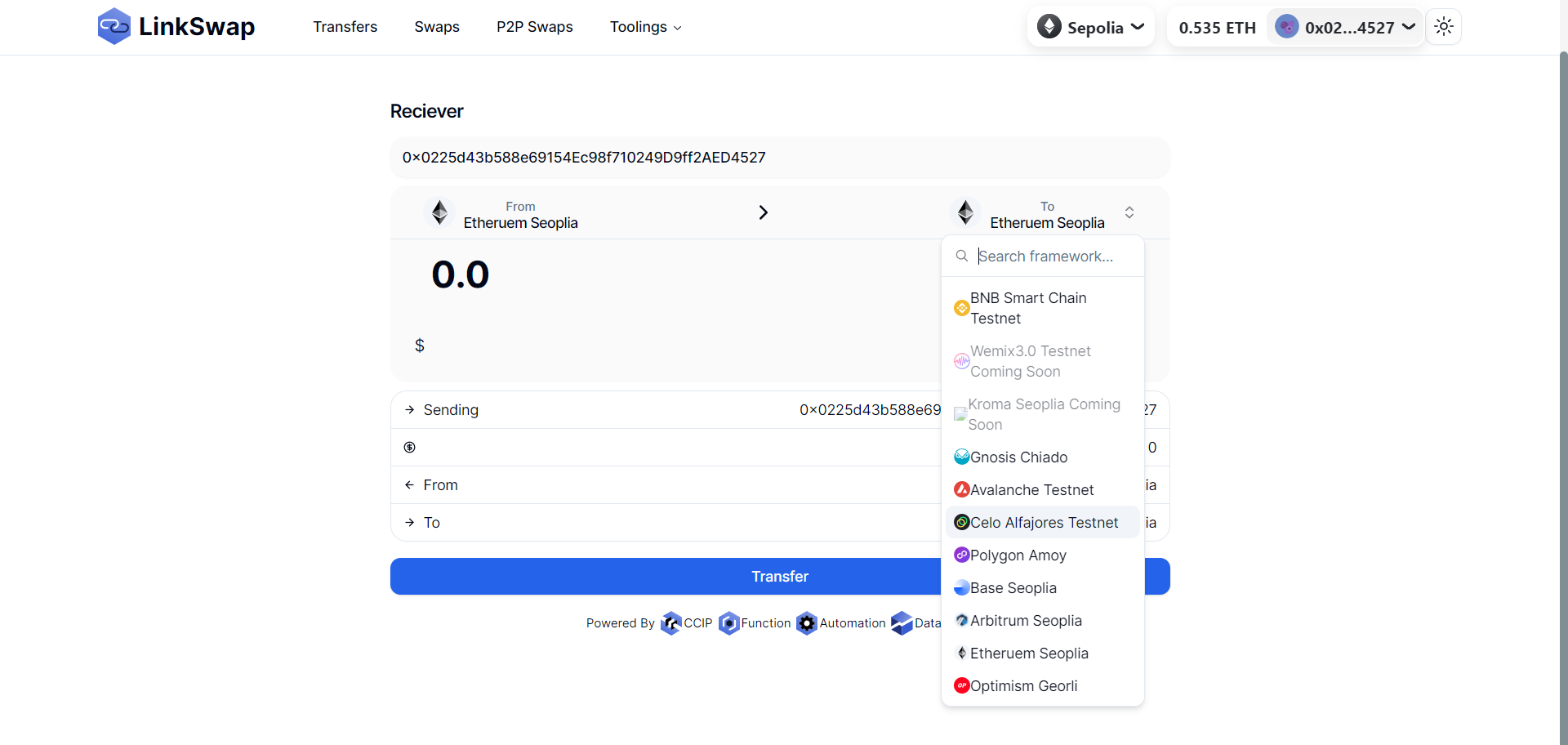Click the Reciever heading
Image resolution: width=1568 pixels, height=745 pixels.
pyautogui.click(x=426, y=111)
